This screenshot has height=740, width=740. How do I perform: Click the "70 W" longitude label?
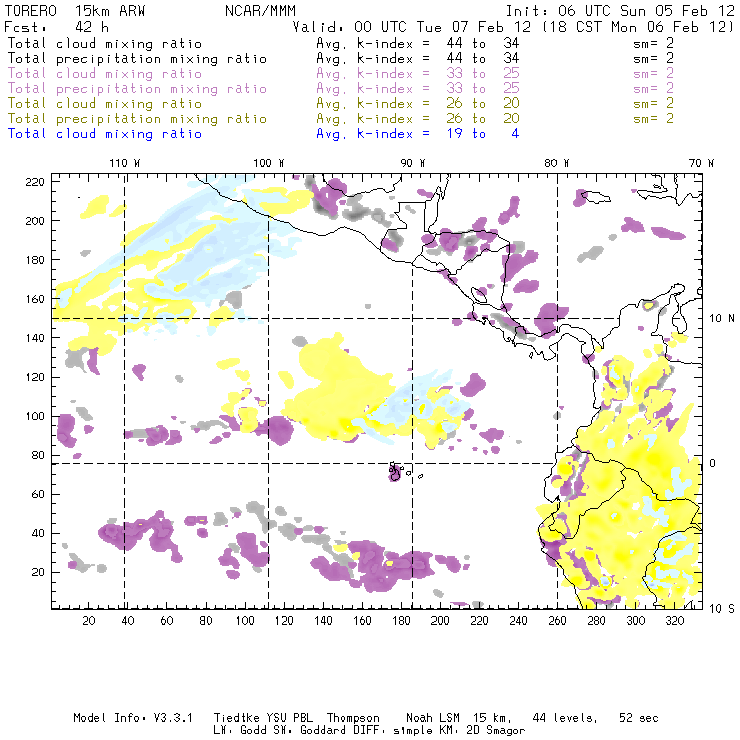pyautogui.click(x=701, y=163)
